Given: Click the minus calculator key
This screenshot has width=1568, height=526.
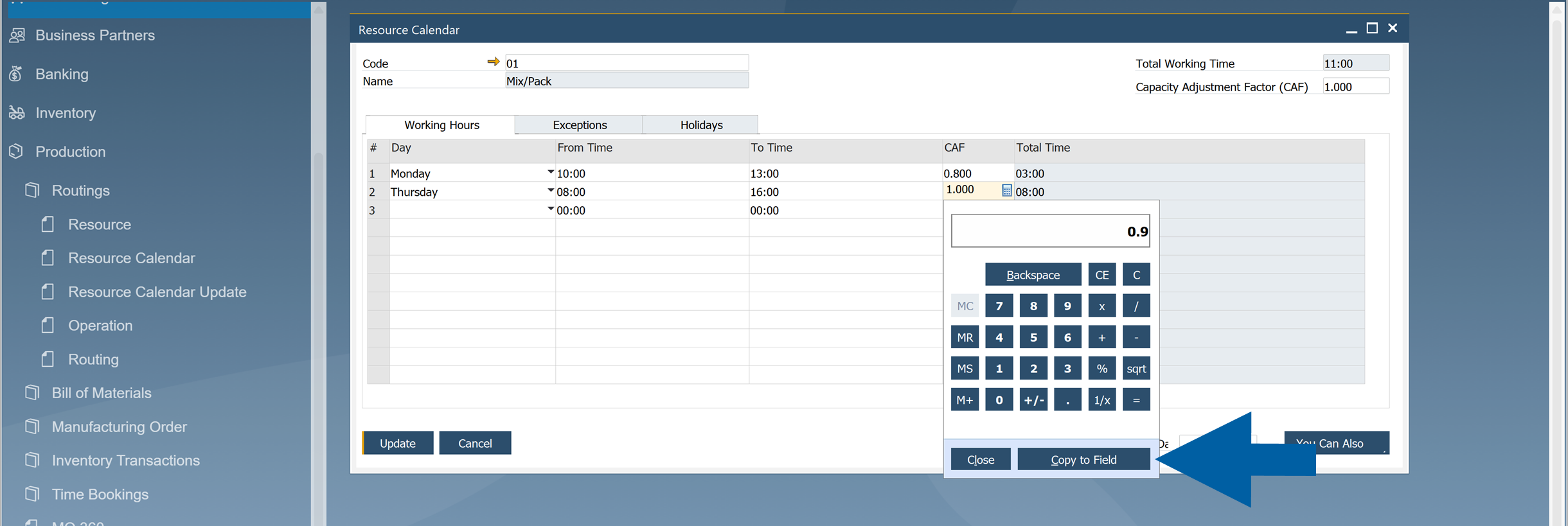Looking at the screenshot, I should (1136, 337).
